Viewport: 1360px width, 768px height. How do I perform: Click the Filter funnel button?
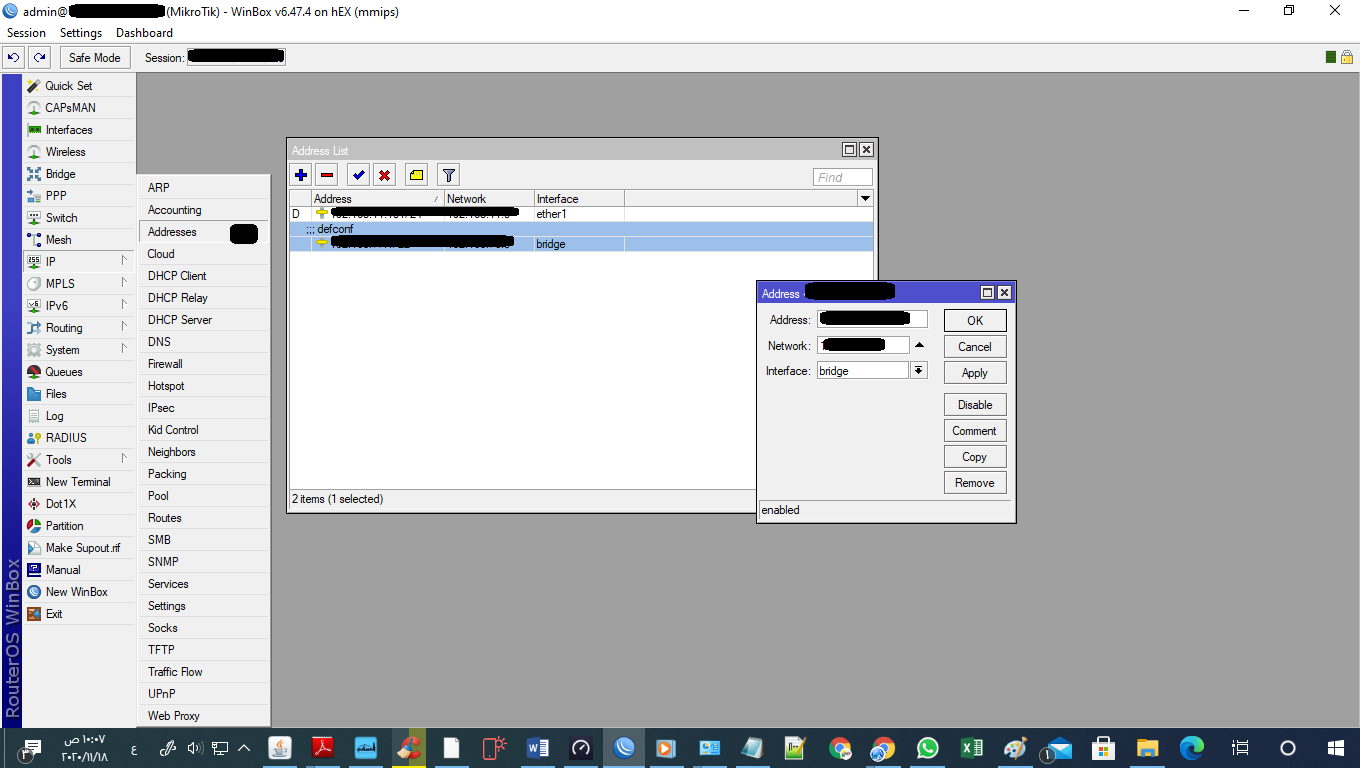pyautogui.click(x=449, y=175)
